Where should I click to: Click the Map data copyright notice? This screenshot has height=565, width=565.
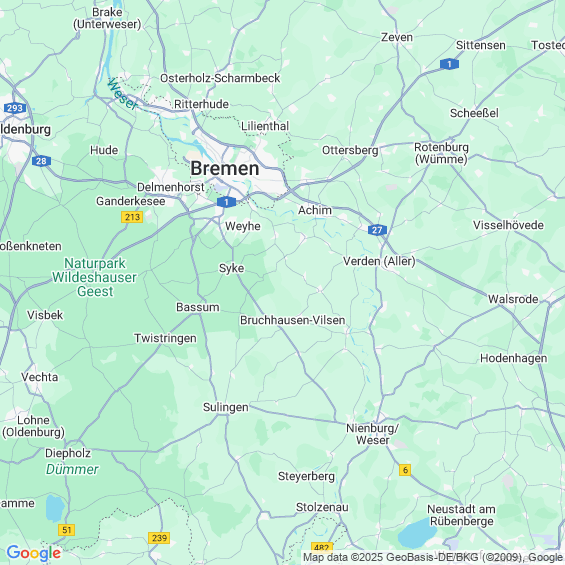(x=433, y=557)
